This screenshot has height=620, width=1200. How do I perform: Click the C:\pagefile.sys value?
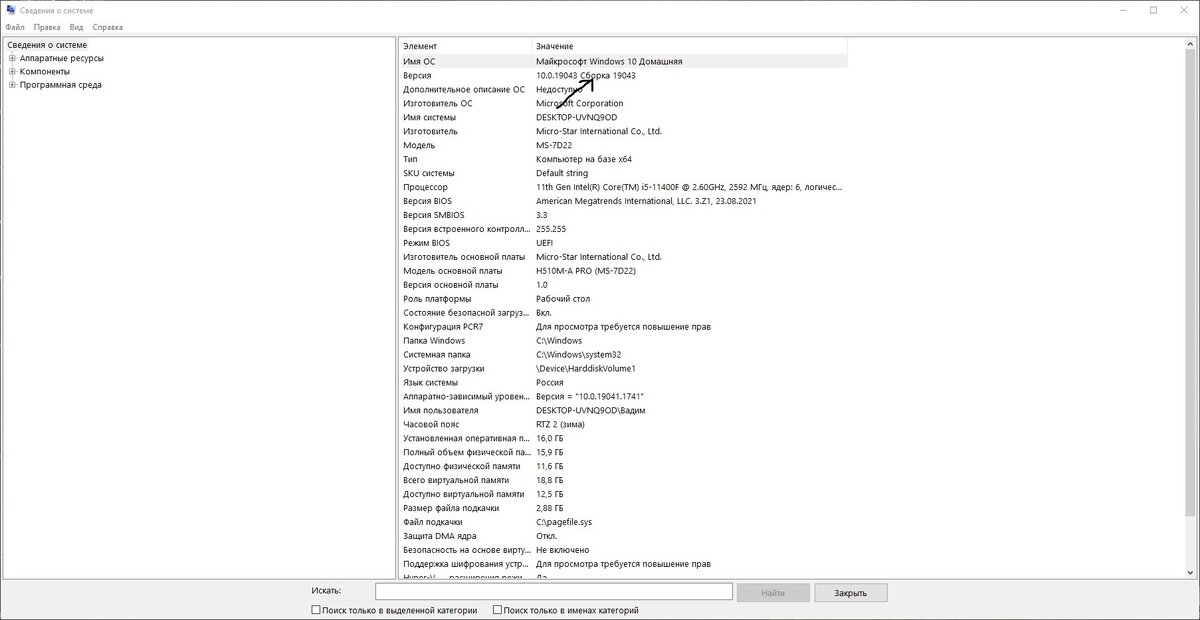pos(564,523)
